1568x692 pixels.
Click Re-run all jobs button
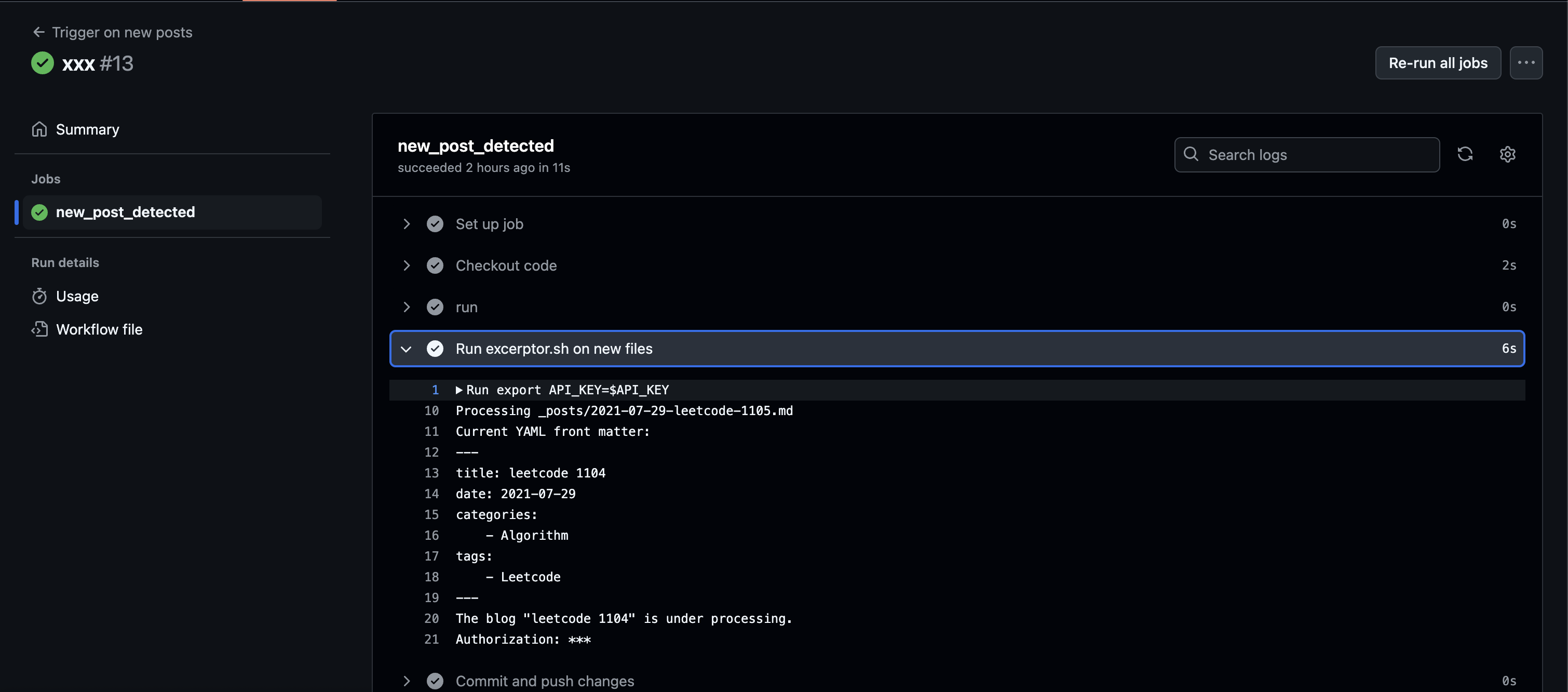pyautogui.click(x=1438, y=63)
